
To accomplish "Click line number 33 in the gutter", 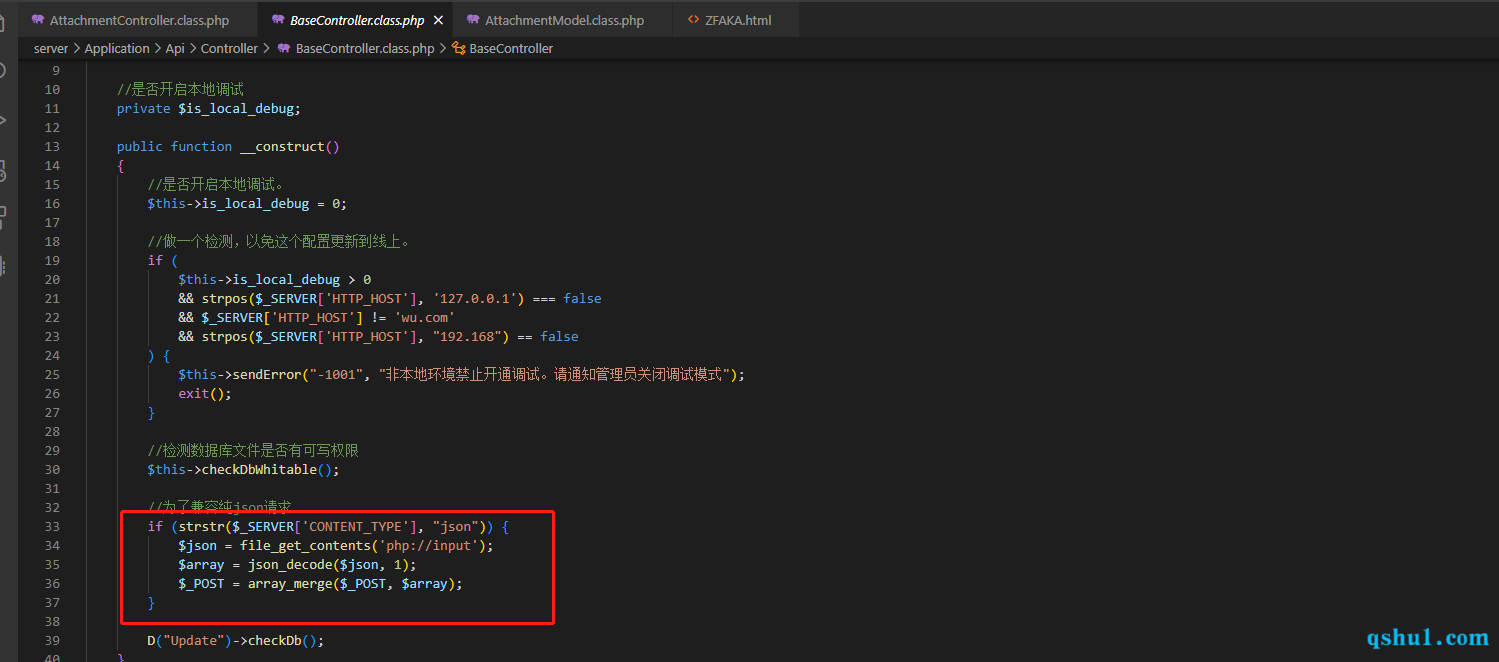I will (52, 526).
